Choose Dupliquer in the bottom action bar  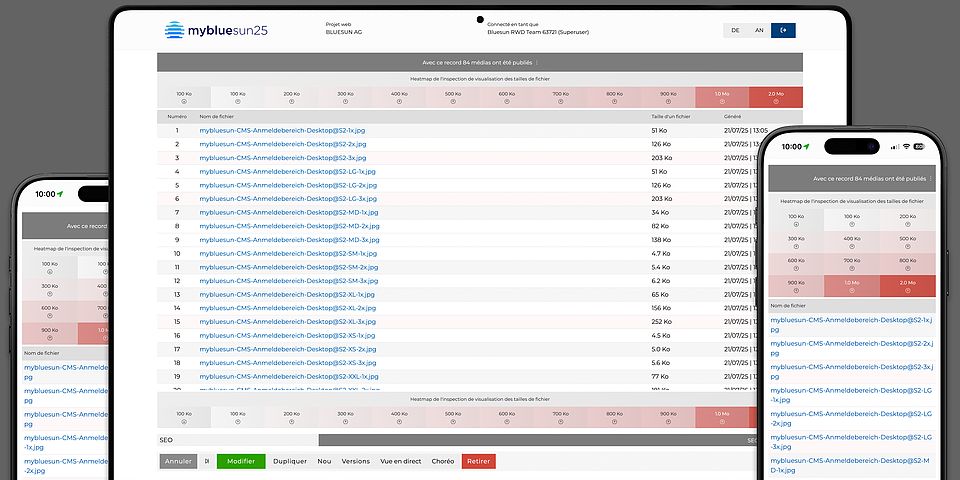tap(290, 461)
